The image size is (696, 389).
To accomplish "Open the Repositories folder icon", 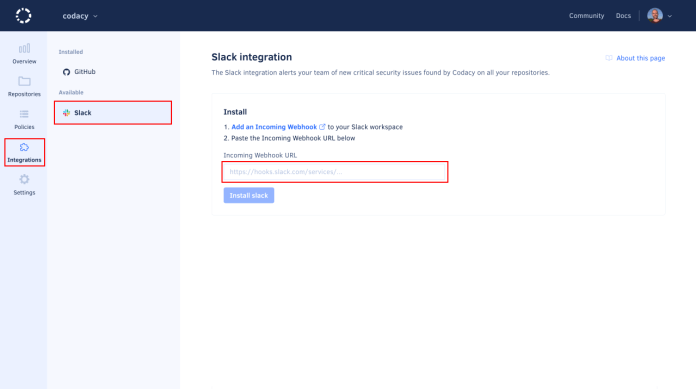I will click(x=24, y=81).
